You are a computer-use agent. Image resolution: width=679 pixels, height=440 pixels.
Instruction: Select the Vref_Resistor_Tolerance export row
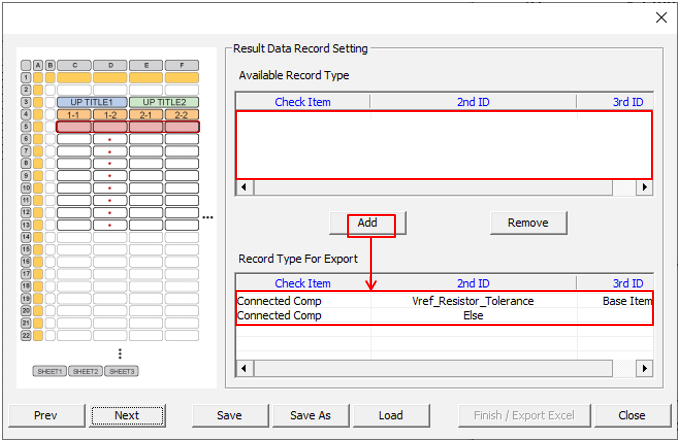[472, 301]
